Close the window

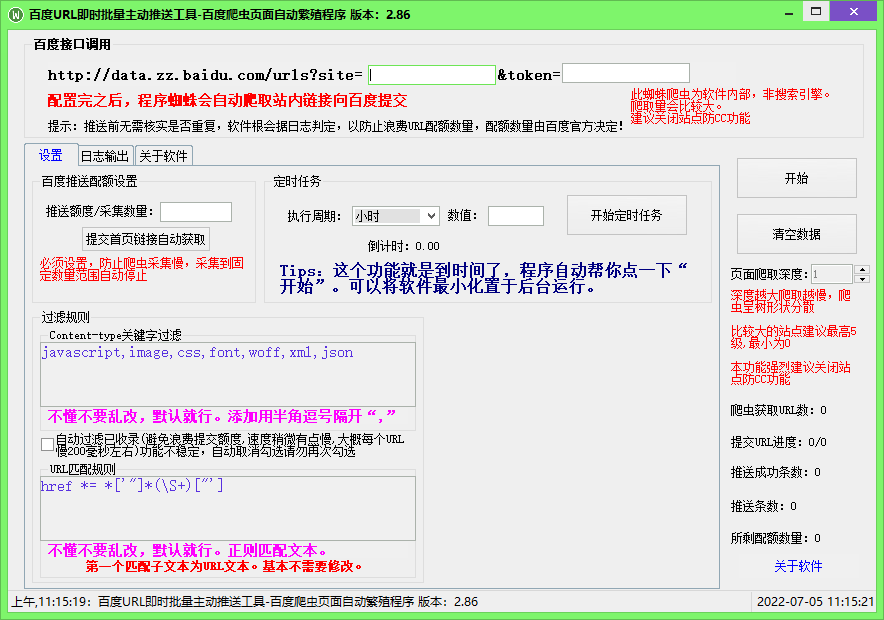coord(854,12)
